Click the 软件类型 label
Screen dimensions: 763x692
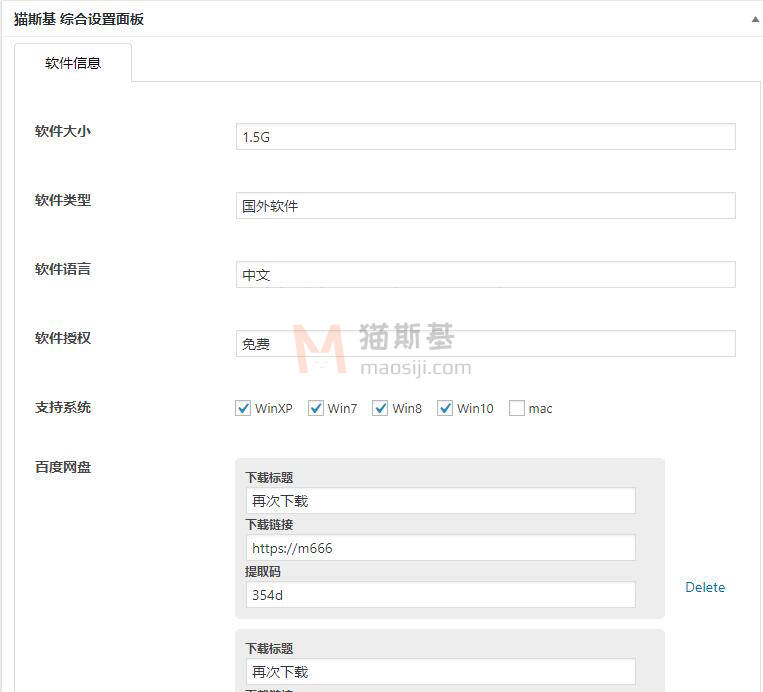click(63, 200)
